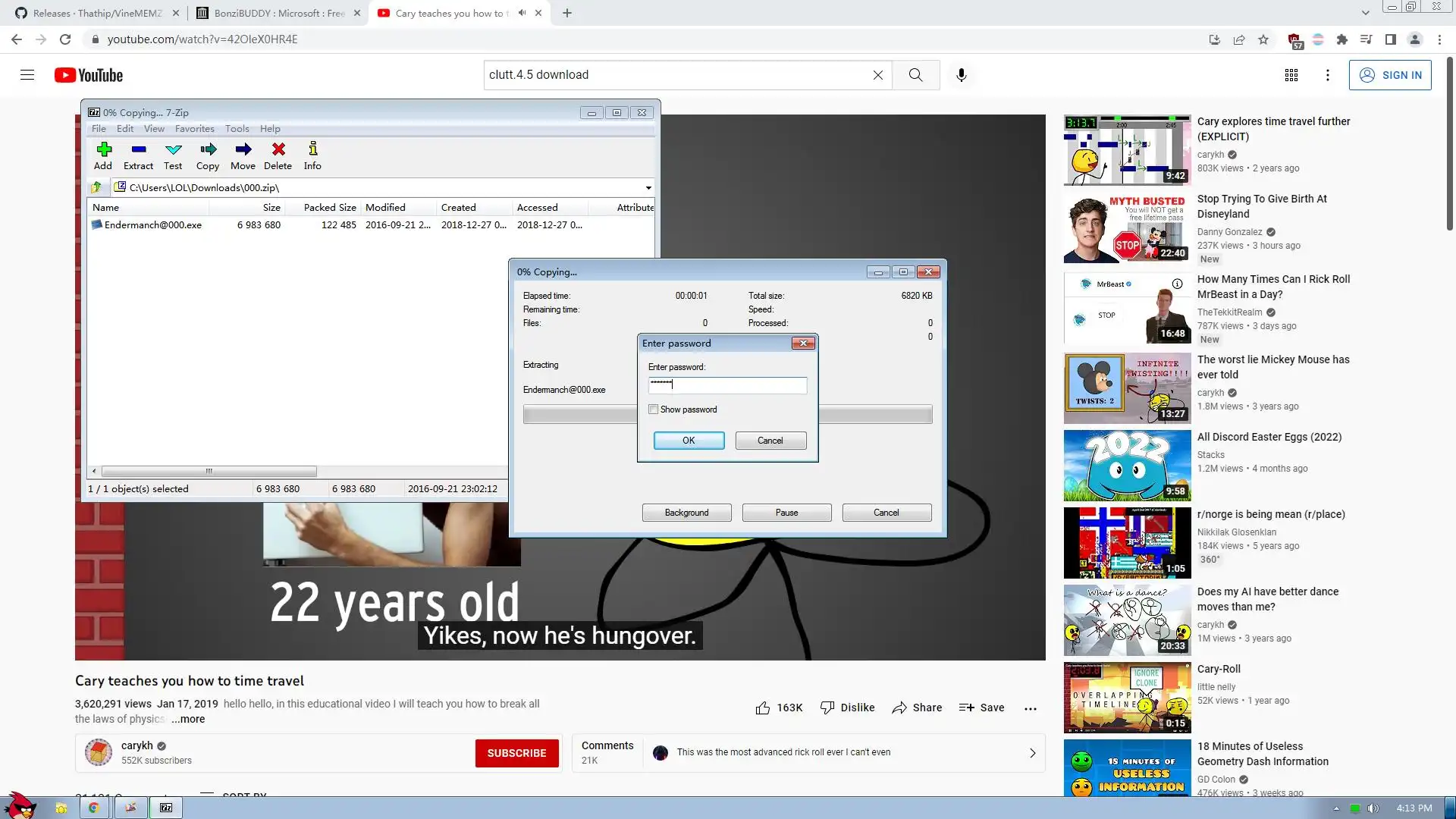This screenshot has height=819, width=1456.
Task: Expand the video description with ...more
Action: pyautogui.click(x=188, y=719)
